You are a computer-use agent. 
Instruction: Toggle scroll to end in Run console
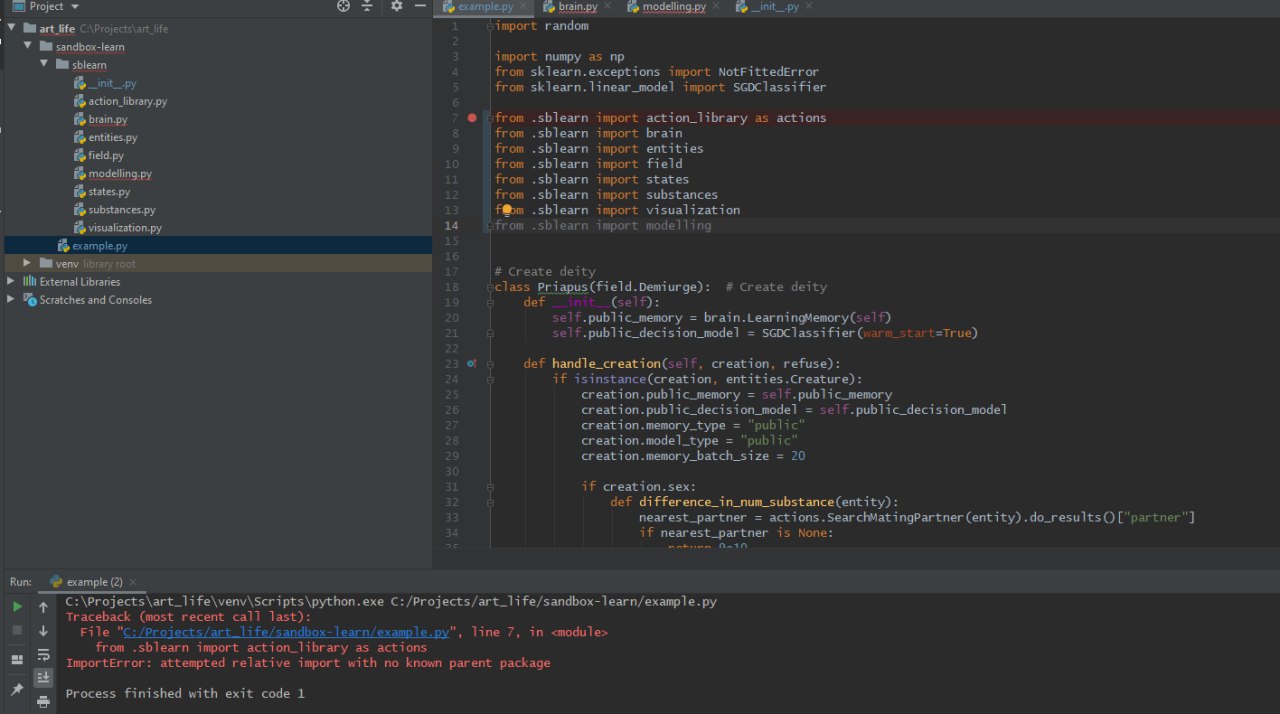(43, 678)
